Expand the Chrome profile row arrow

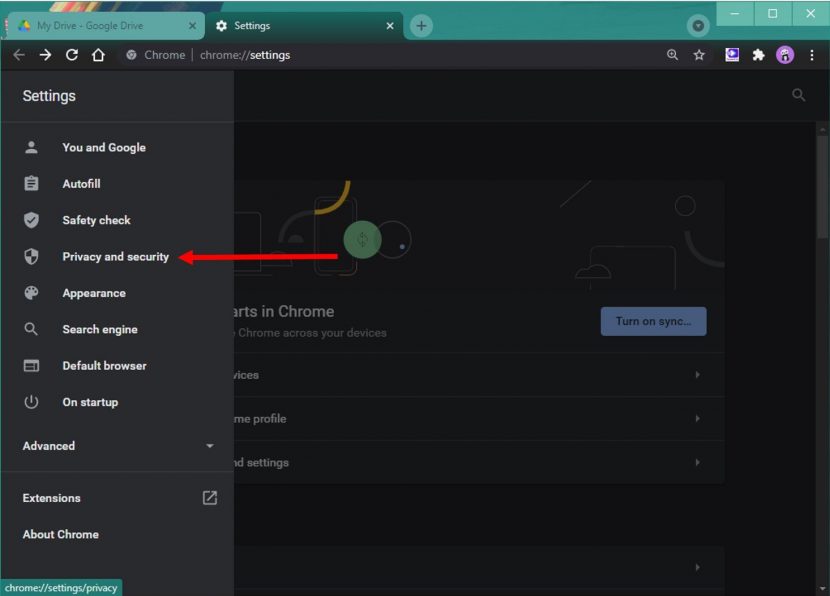coord(698,419)
